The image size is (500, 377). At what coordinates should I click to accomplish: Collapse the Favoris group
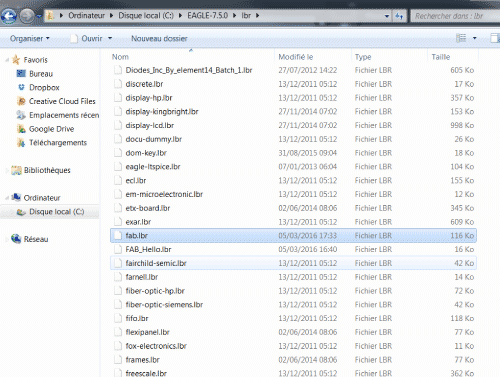point(7,60)
